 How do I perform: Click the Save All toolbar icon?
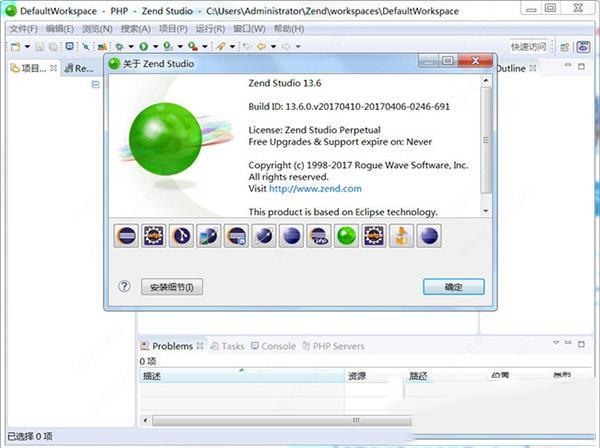click(54, 47)
